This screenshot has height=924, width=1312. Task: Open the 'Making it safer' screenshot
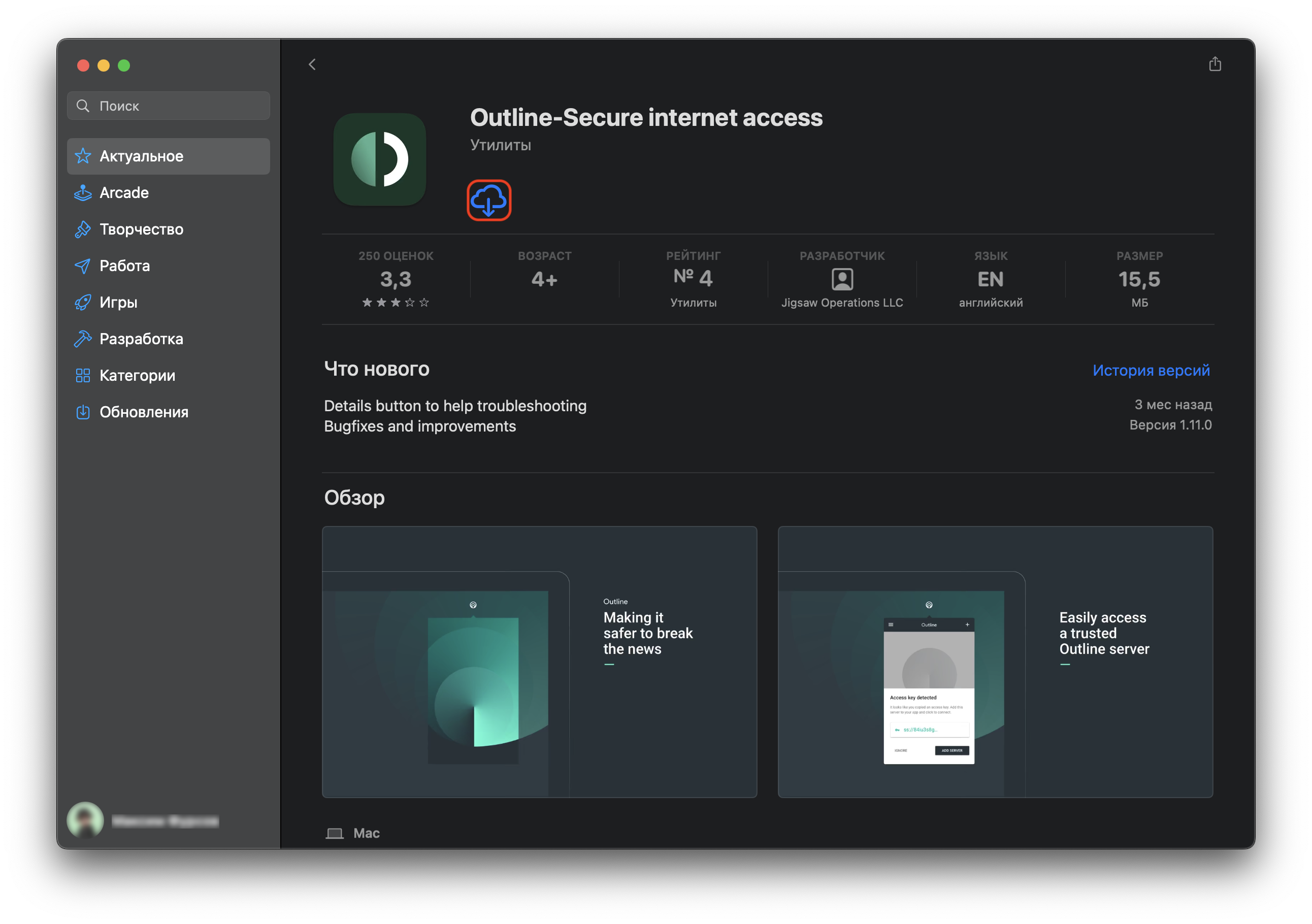(x=539, y=662)
